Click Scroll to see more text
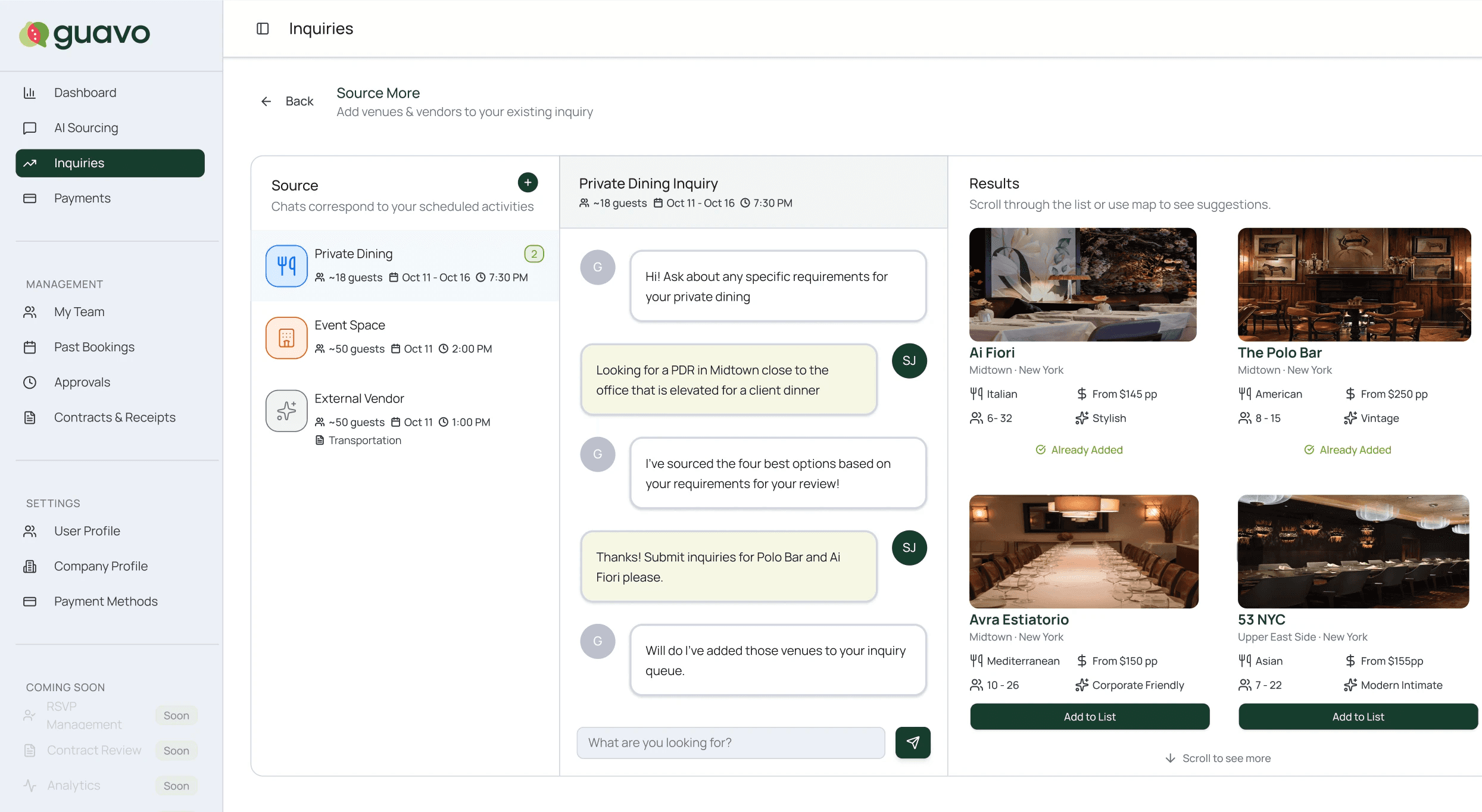 1226,758
